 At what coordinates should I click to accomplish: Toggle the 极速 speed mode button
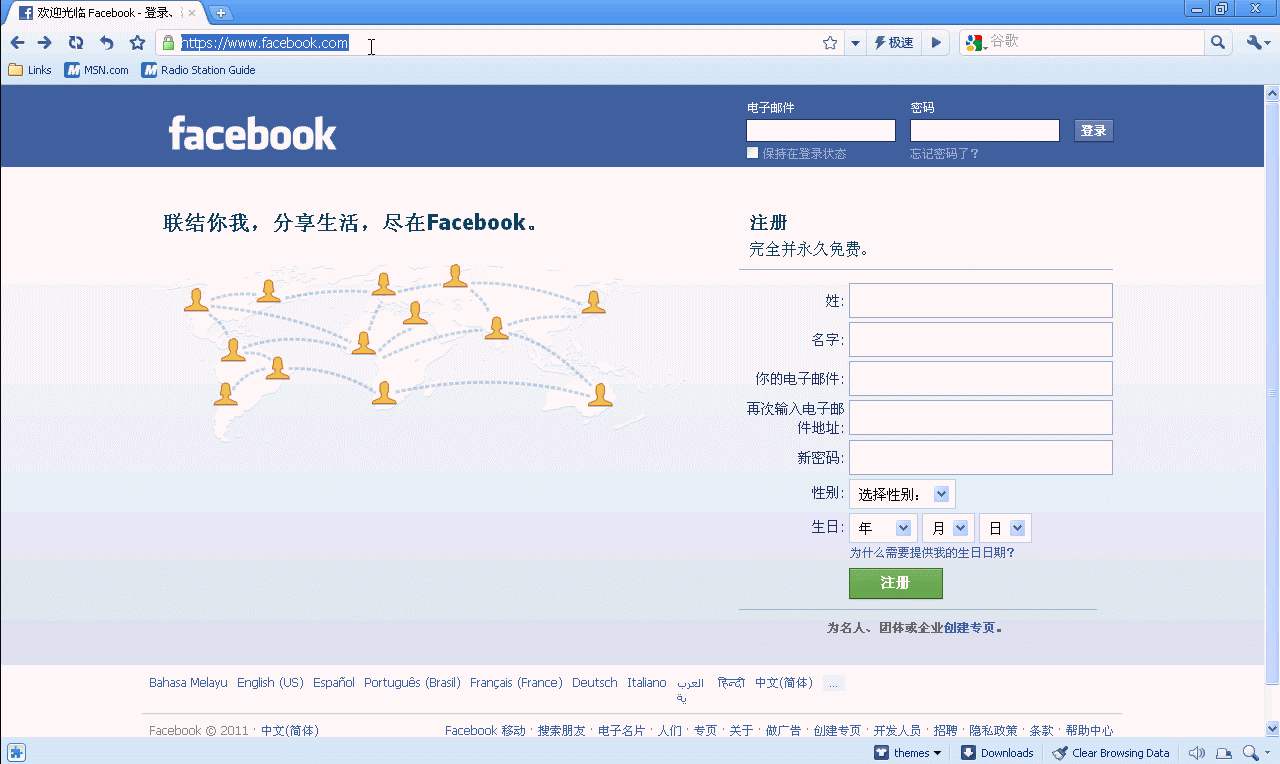(893, 43)
